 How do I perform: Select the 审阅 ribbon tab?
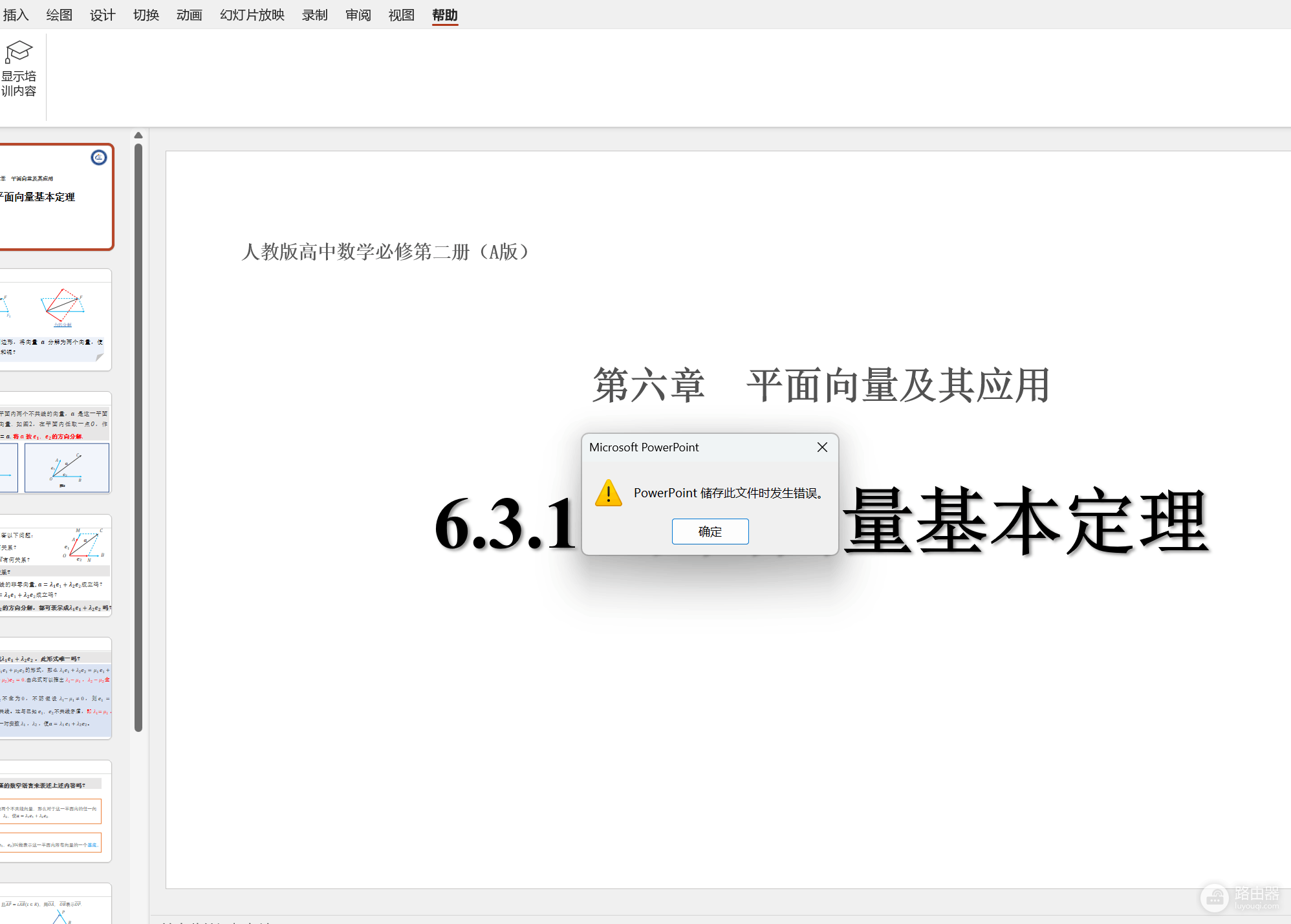[x=358, y=15]
